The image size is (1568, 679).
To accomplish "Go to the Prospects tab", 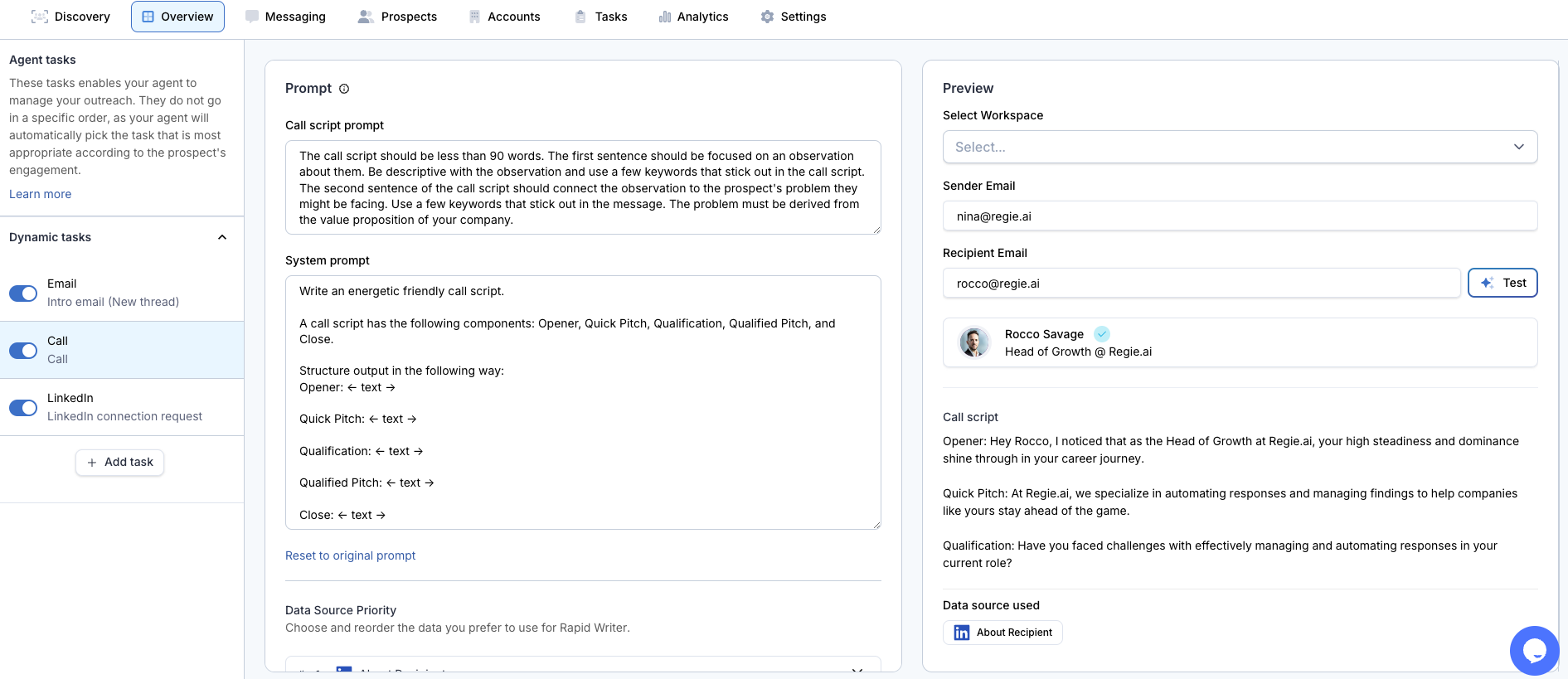I will click(x=397, y=17).
